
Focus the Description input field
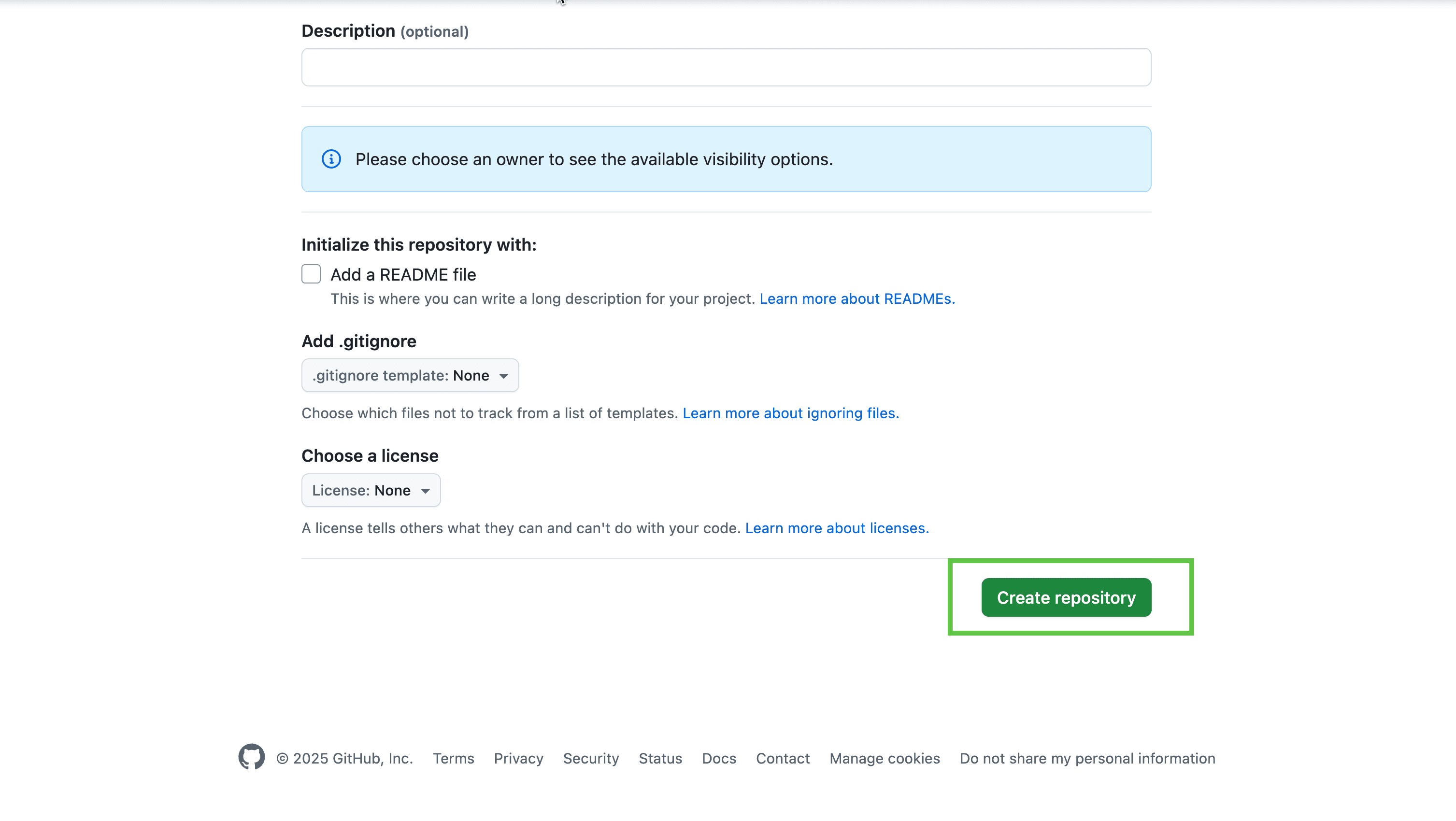click(x=726, y=67)
